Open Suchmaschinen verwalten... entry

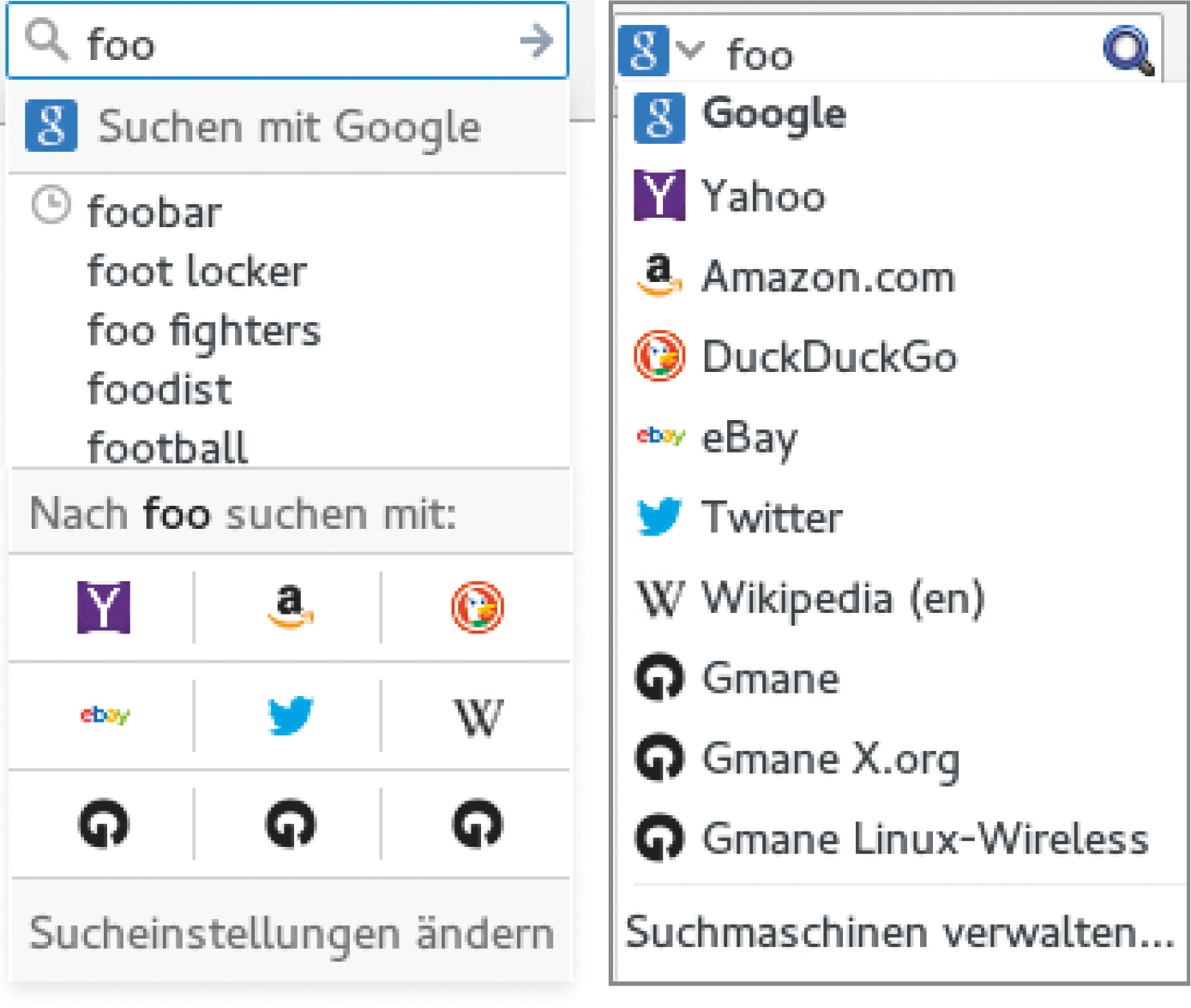tap(899, 932)
